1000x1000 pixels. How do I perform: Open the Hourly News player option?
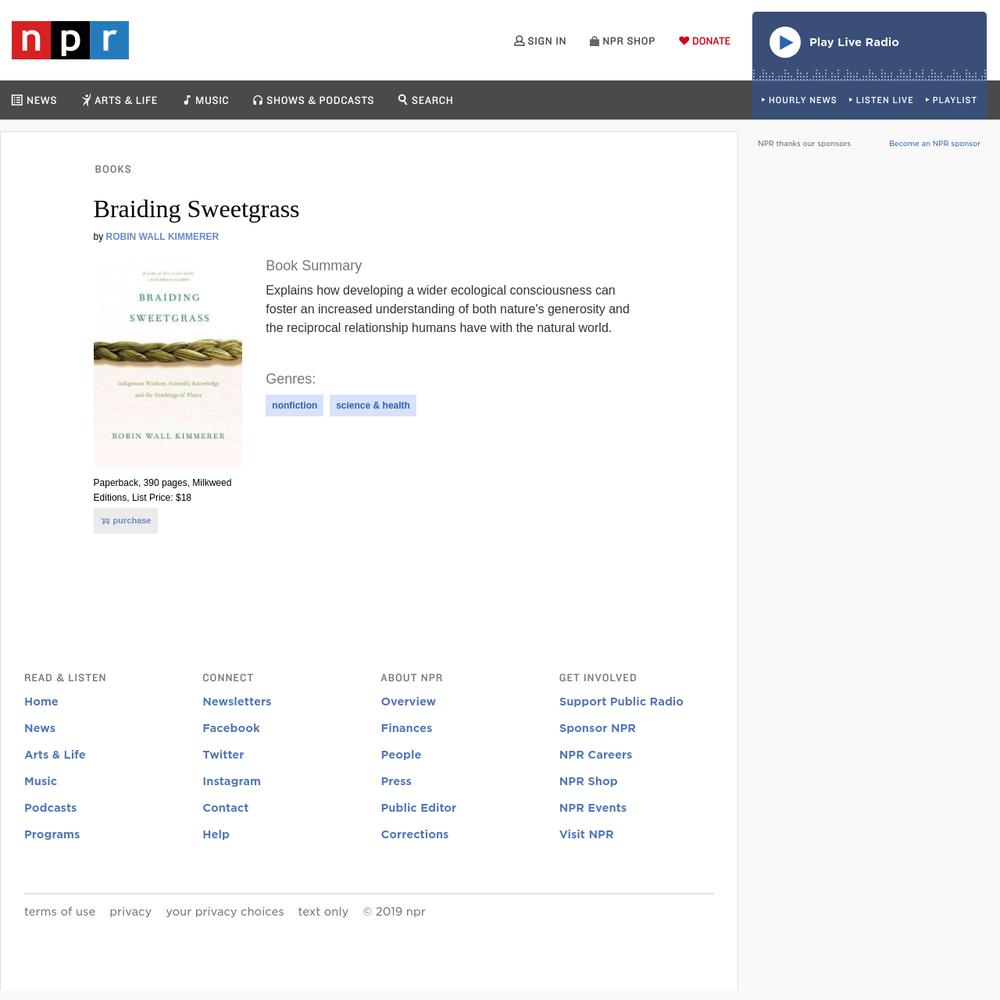798,100
